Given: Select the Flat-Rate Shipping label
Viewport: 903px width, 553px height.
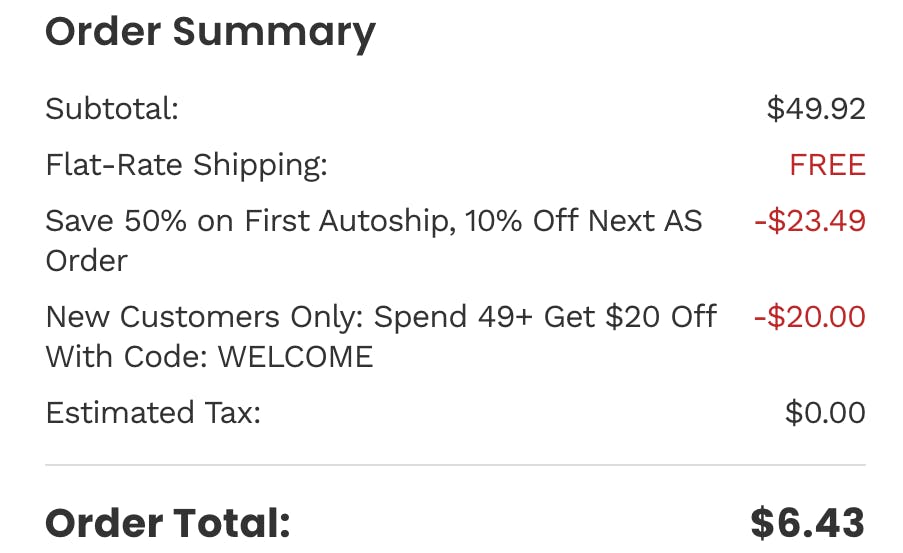Looking at the screenshot, I should coord(187,165).
